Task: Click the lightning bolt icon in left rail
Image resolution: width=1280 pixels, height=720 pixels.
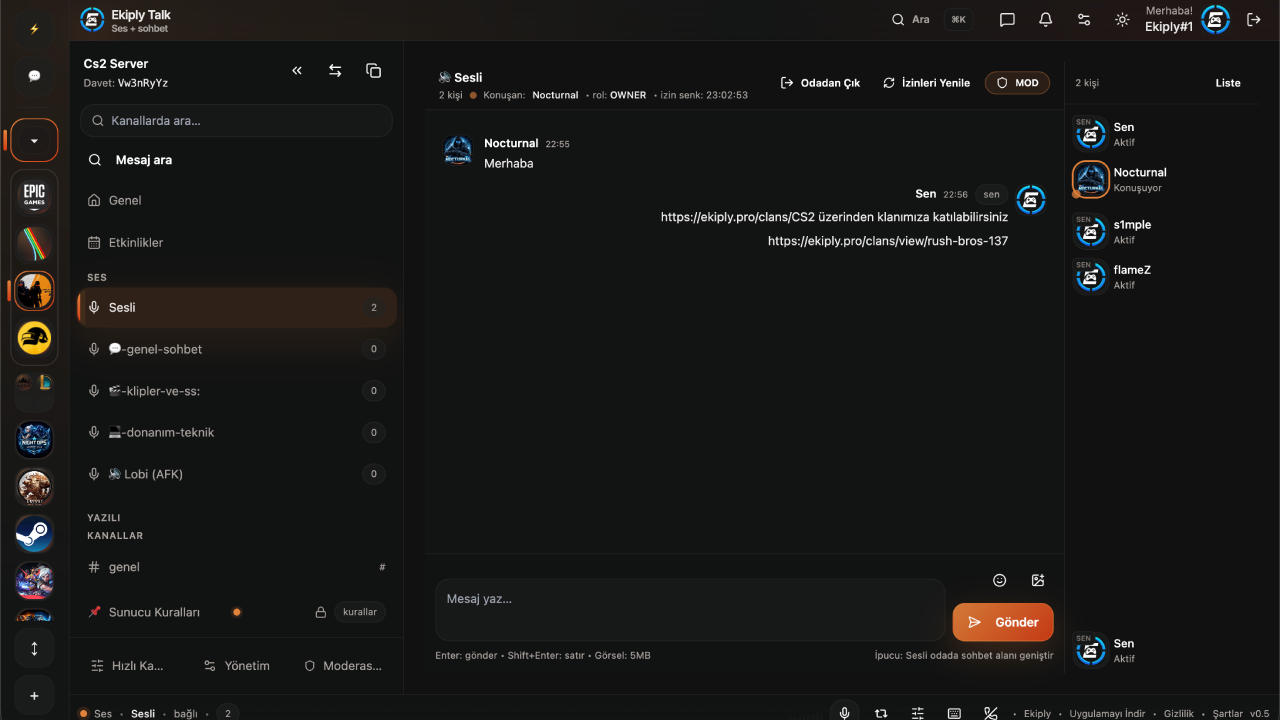Action: coord(34,29)
